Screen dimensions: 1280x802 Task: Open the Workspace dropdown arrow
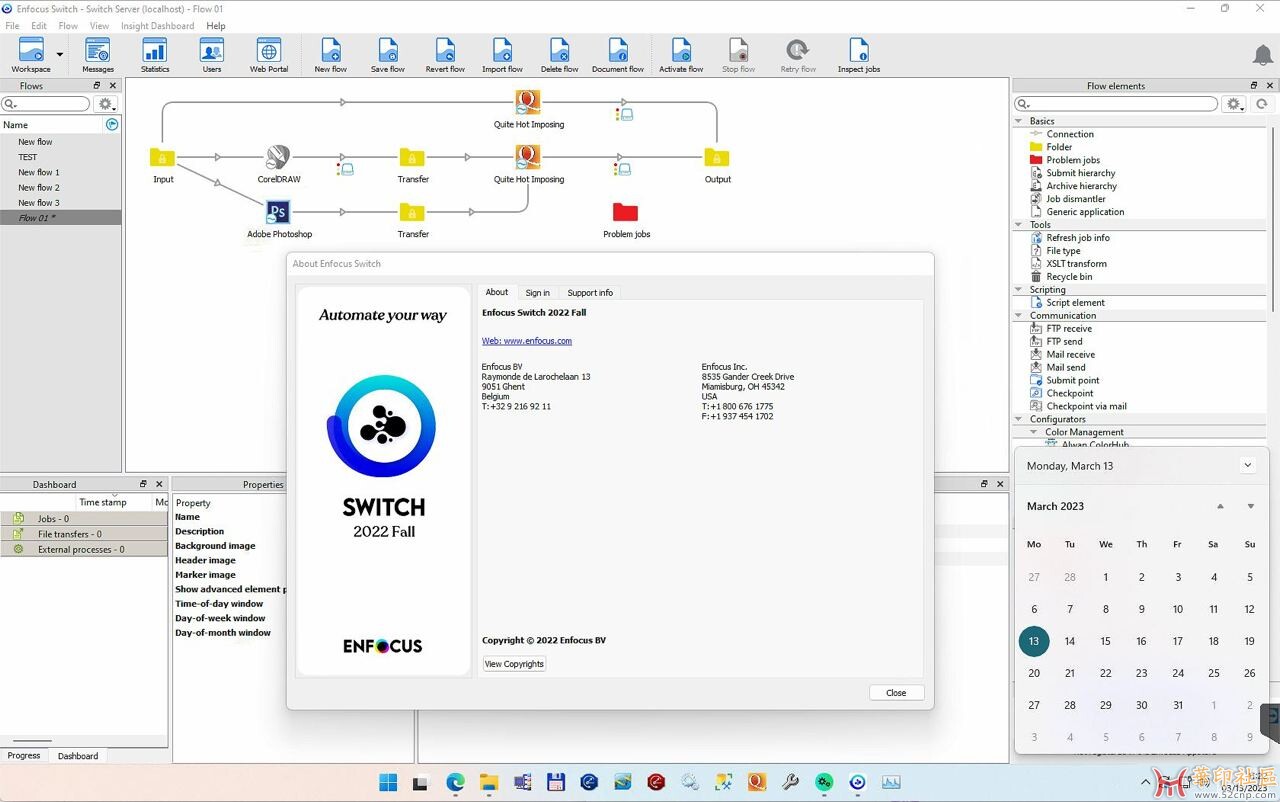[x=60, y=55]
